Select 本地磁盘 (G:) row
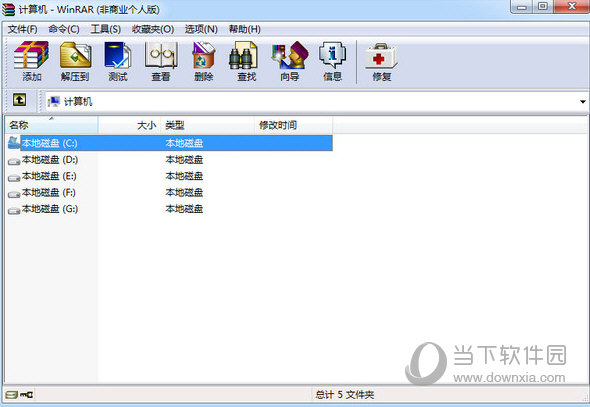The height and width of the screenshot is (407, 590). click(169, 209)
